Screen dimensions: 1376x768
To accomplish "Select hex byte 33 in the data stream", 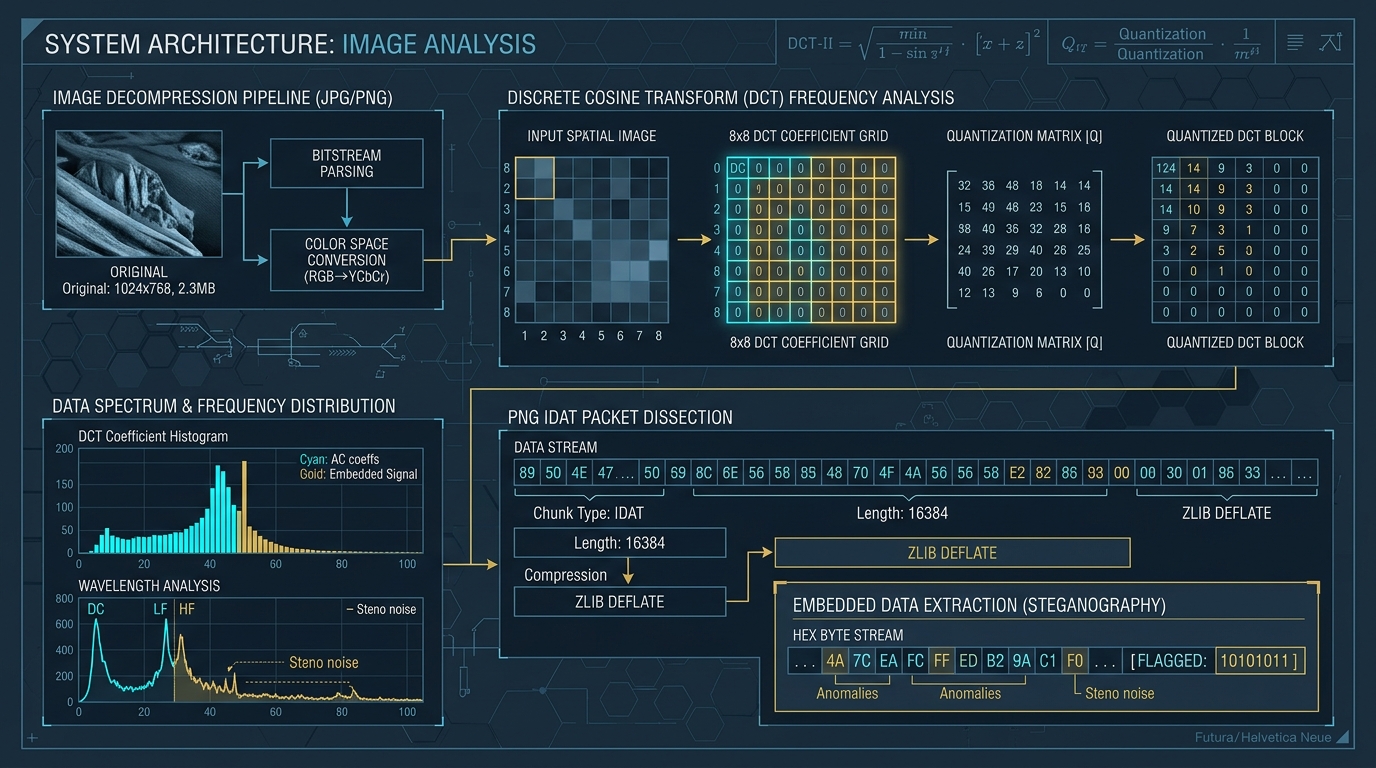I will 1252,472.
